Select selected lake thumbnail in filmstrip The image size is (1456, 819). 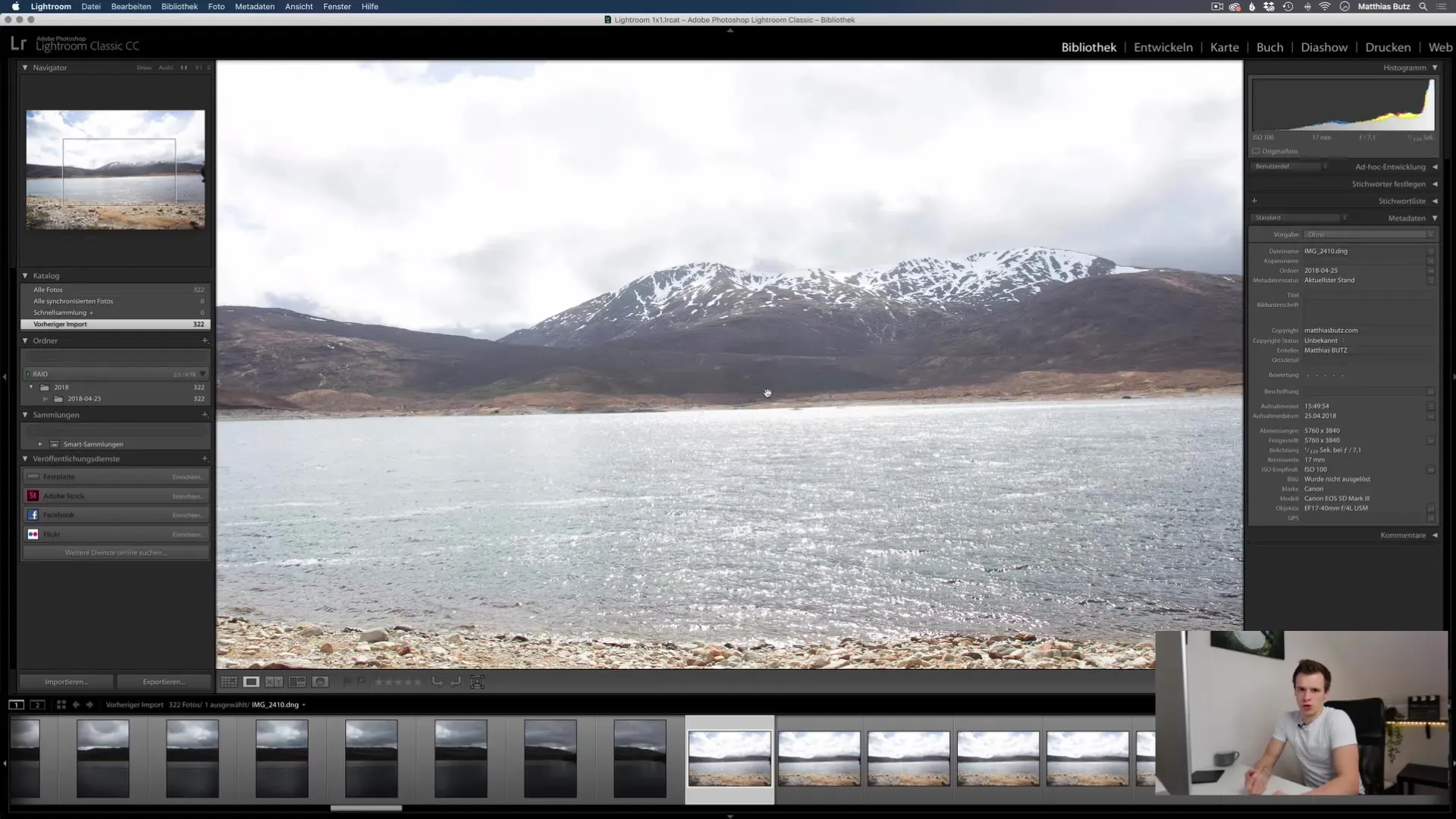pos(730,758)
